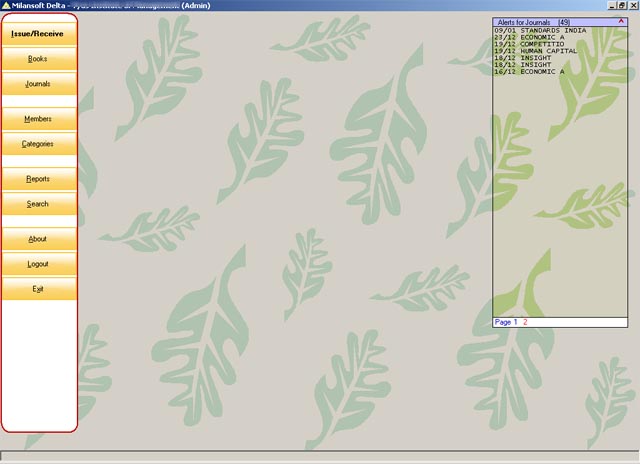The image size is (640, 464).
Task: Select the 23/12 ECONOMIC A alert
Action: (x=529, y=38)
